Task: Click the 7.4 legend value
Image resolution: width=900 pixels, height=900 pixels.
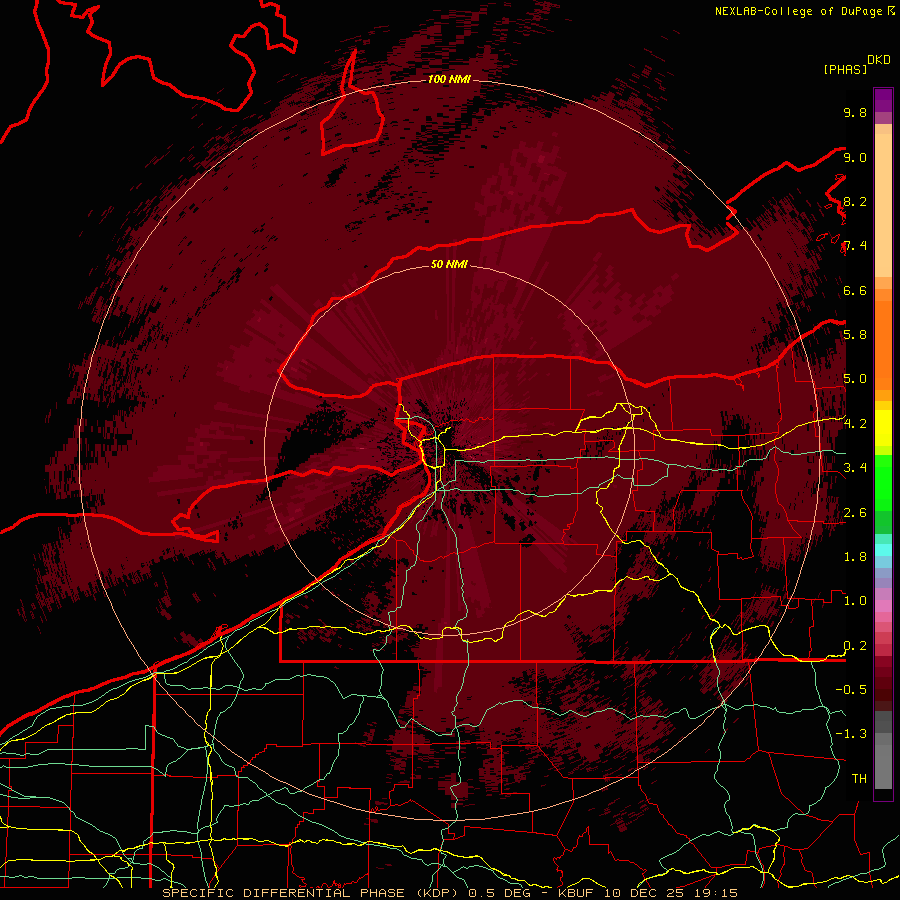Action: [x=855, y=246]
